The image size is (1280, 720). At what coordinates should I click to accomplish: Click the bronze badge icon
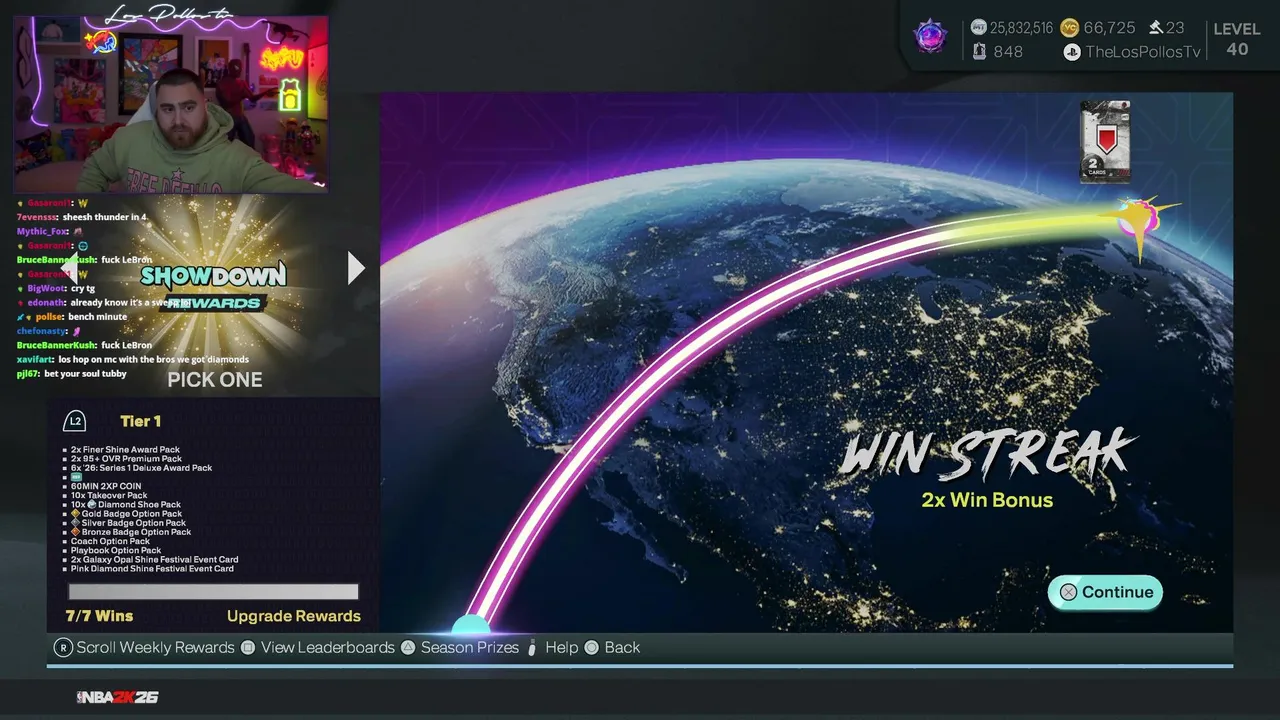pos(76,532)
